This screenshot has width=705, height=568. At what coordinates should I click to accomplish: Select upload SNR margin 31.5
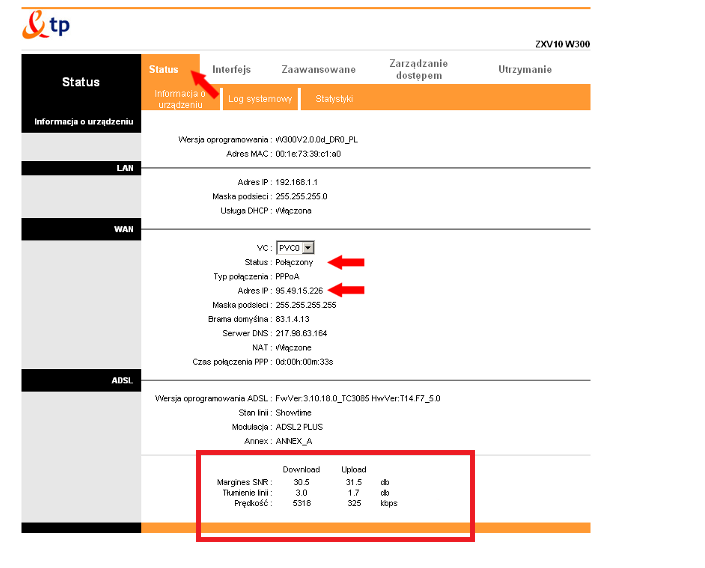point(354,482)
